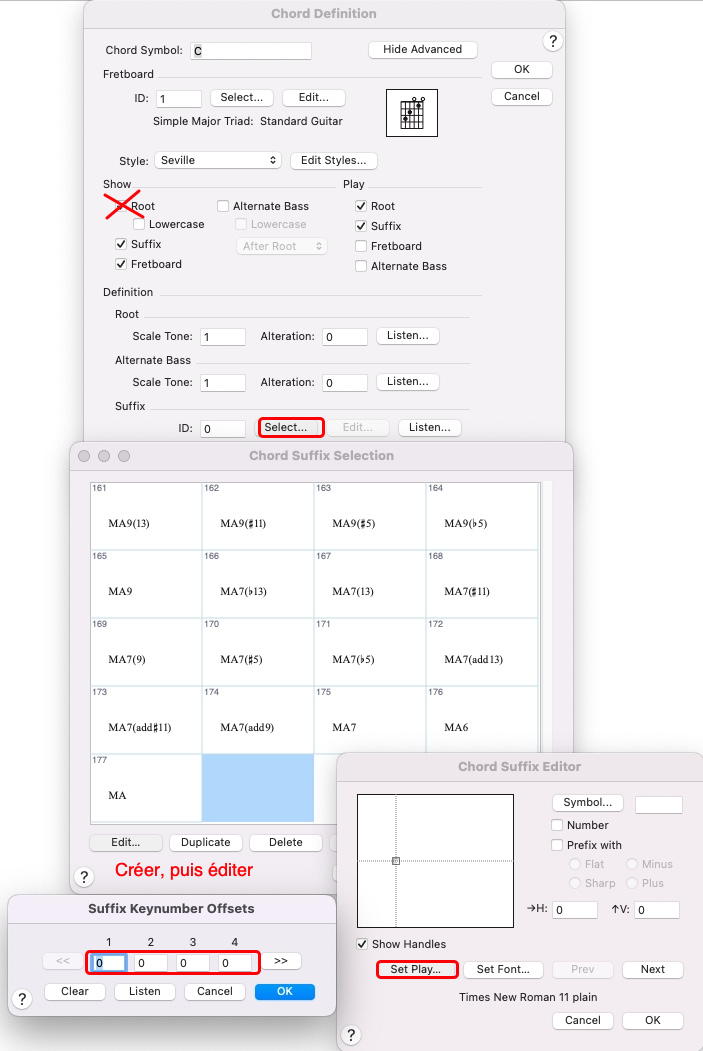Screen dimensions: 703x1051
Task: Enable the Alternate Bass show checkbox
Action: coord(223,206)
